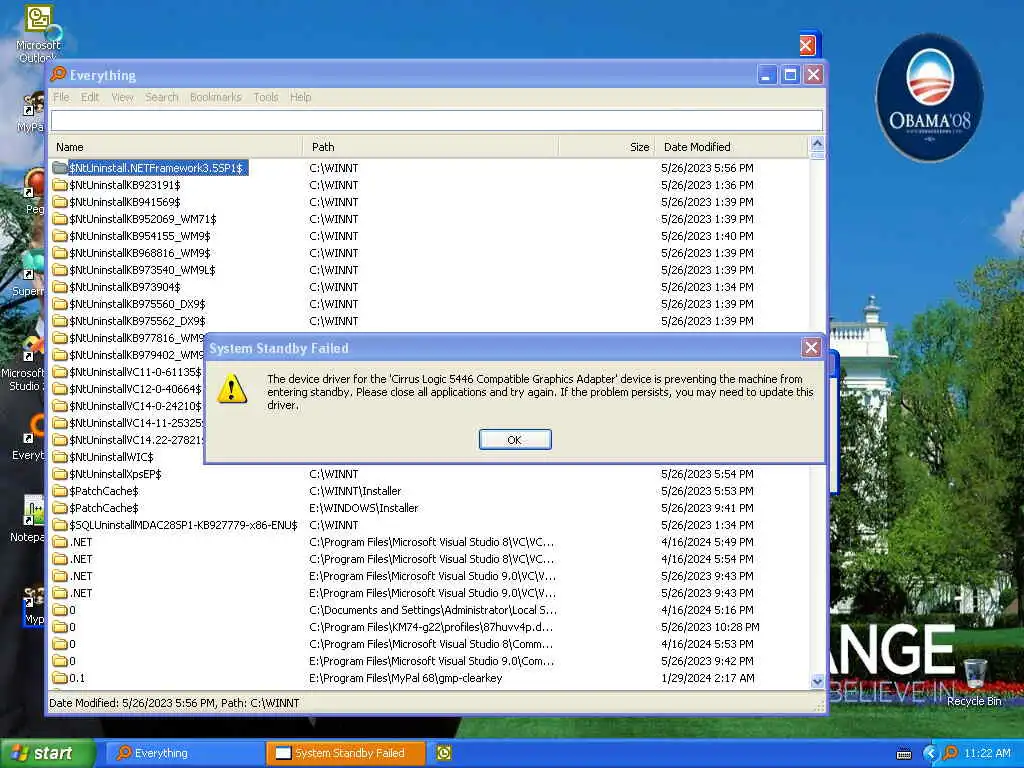Viewport: 1024px width, 768px height.
Task: Select folder icon of $NtUninstallXpsEP$
Action: [60, 473]
